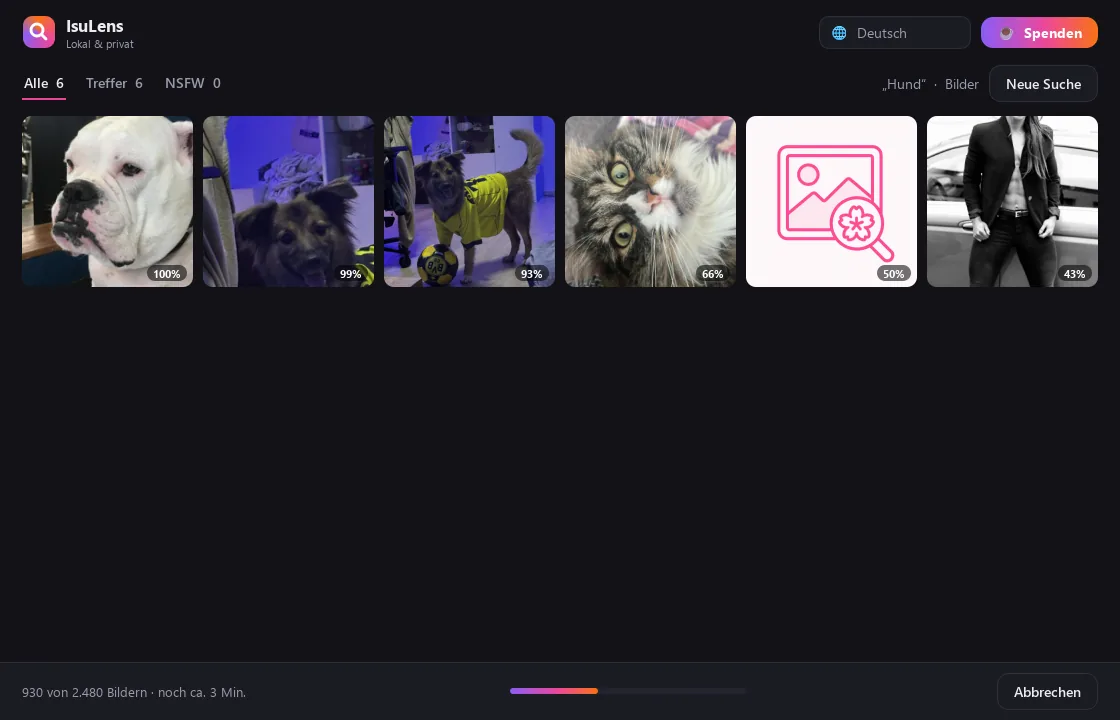Viewport: 1120px width, 720px height.
Task: Open the tabby cat thumbnail
Action: (650, 201)
